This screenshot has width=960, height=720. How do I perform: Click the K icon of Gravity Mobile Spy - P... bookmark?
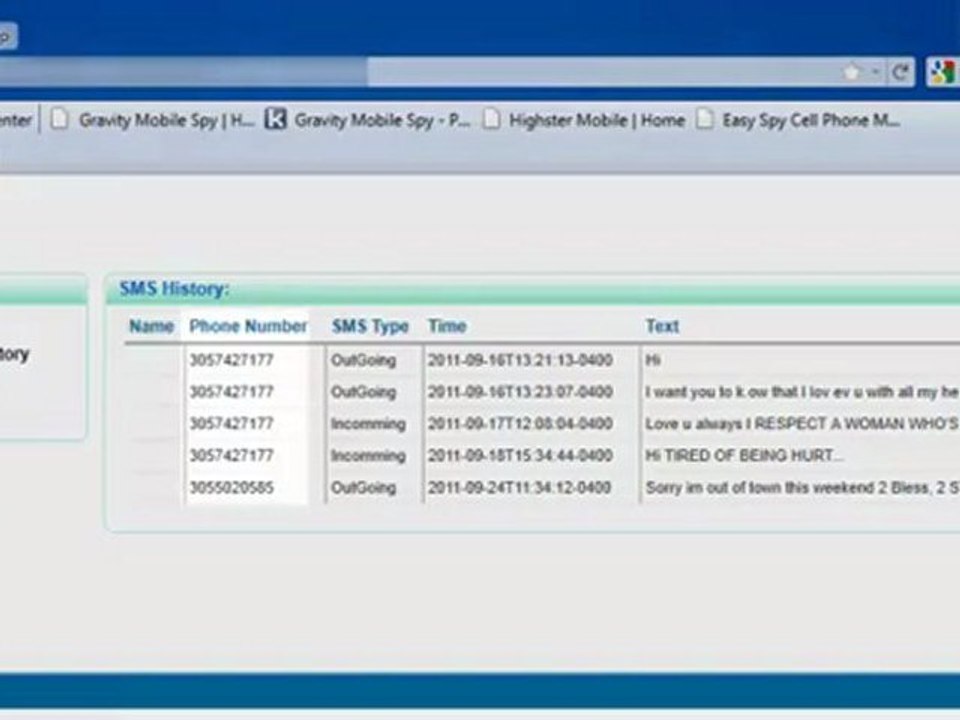pos(276,119)
